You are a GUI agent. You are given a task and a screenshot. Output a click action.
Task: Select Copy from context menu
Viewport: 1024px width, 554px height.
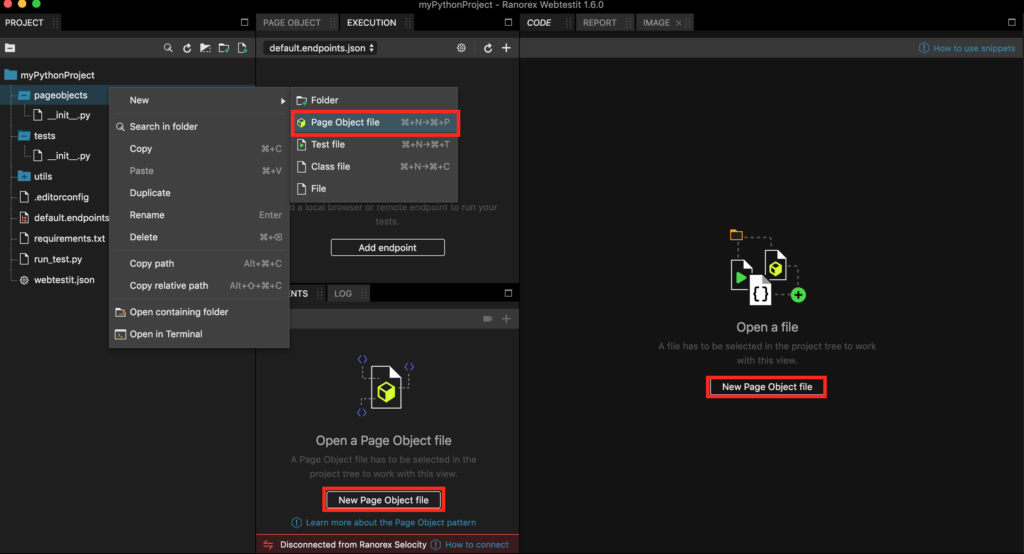[x=199, y=148]
